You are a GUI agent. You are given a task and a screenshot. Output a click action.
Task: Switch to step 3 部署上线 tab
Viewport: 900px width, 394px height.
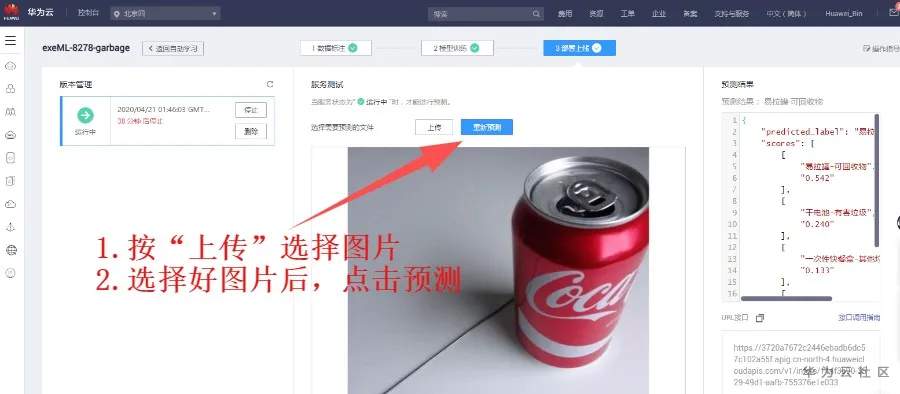579,48
